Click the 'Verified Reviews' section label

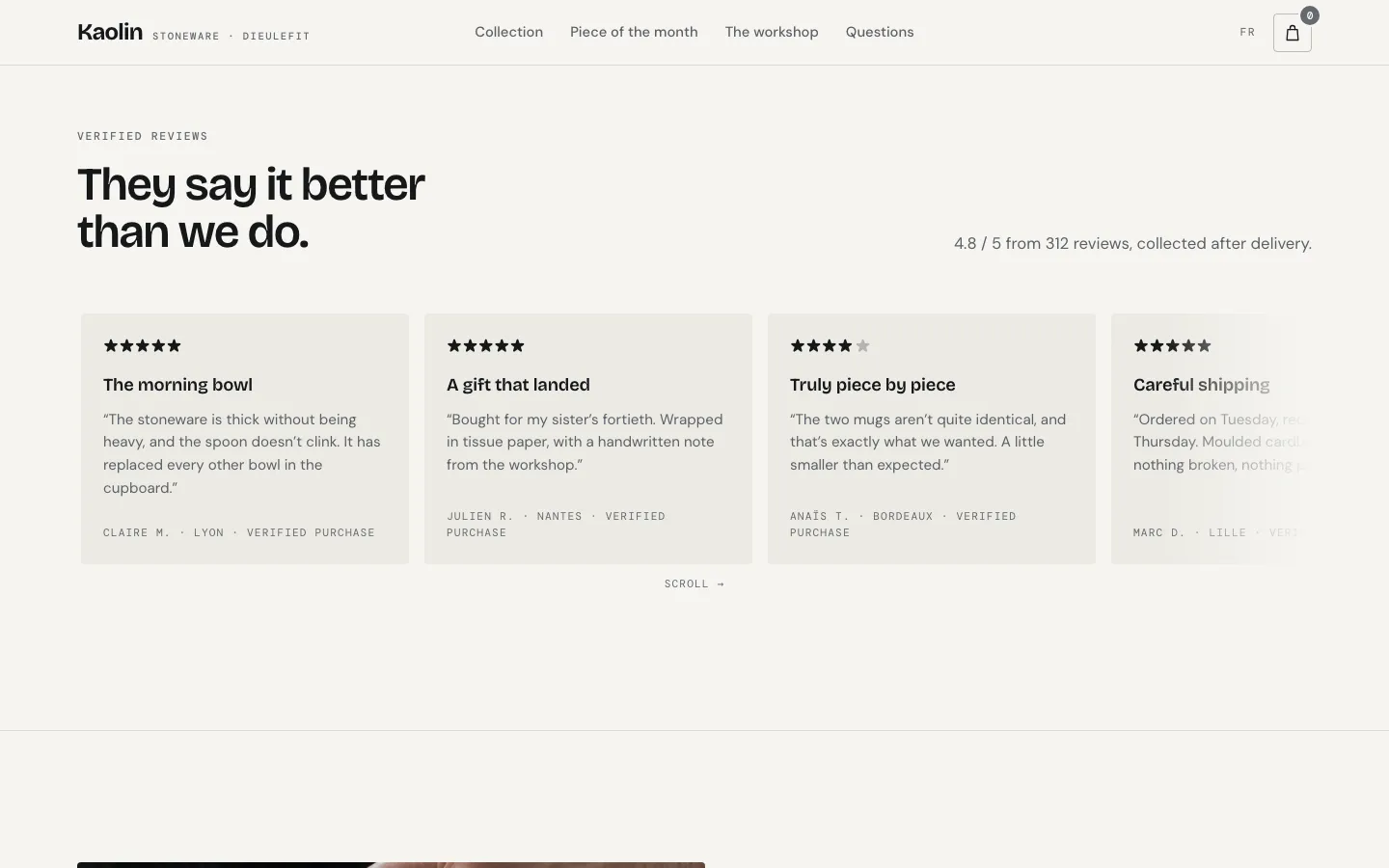(143, 136)
